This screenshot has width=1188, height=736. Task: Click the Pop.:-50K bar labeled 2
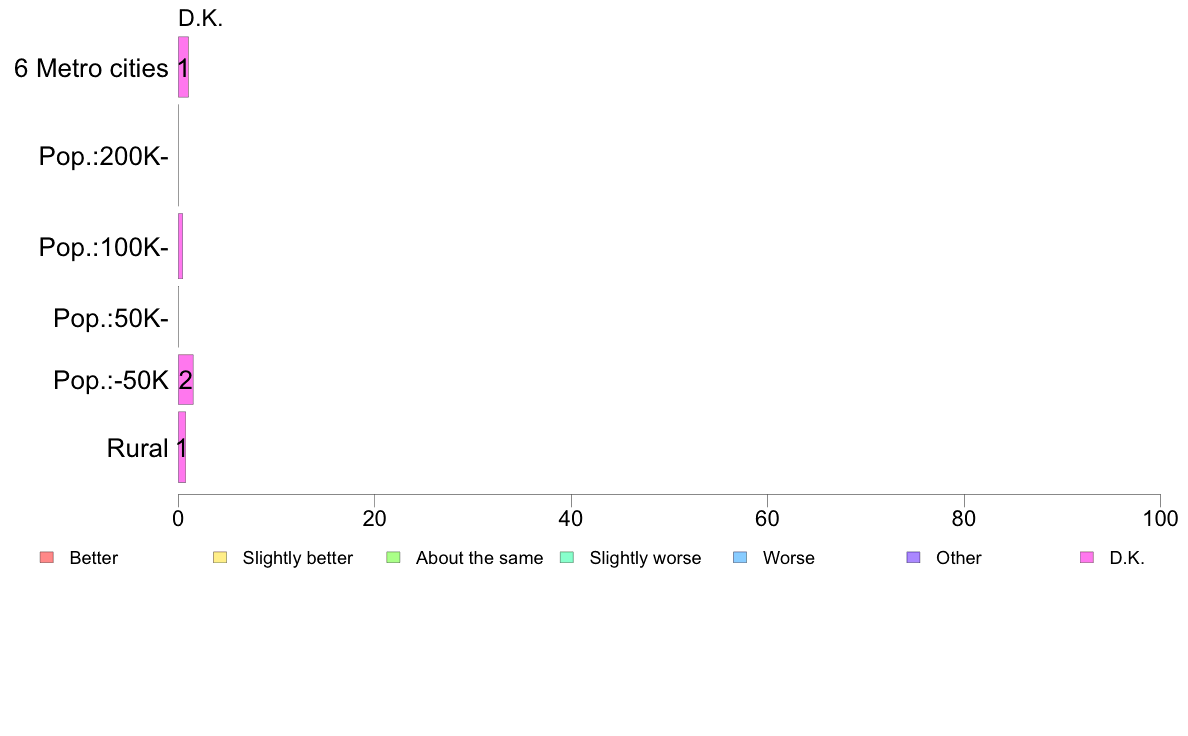click(x=186, y=379)
